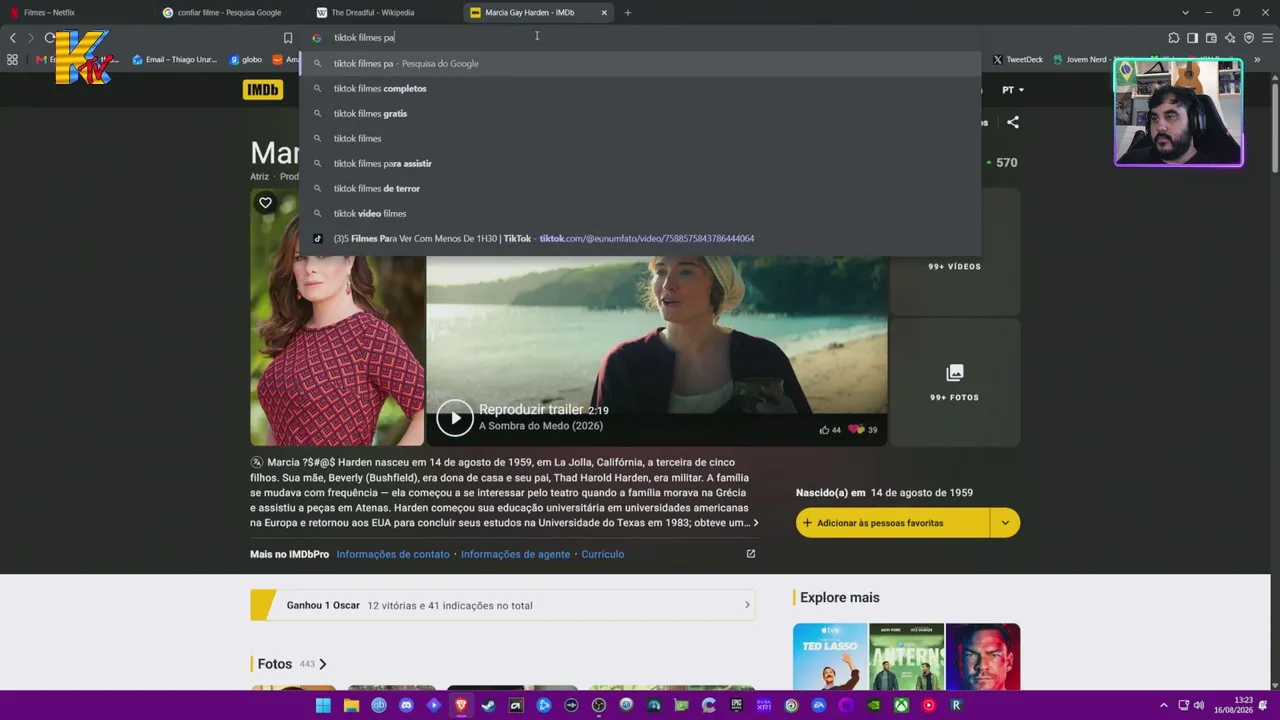Viewport: 1280px width, 720px height.
Task: Open the taskbar clock and date
Action: coord(1234,705)
